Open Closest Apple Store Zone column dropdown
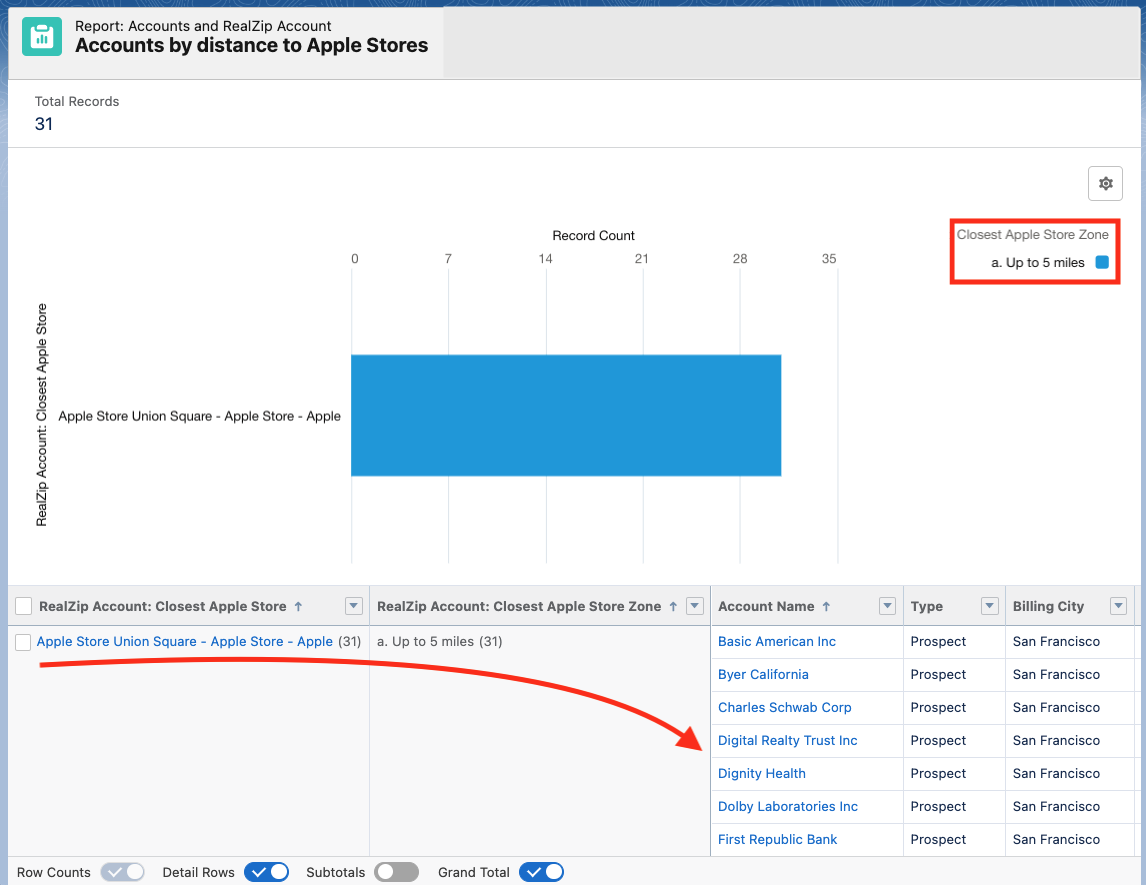The height and width of the screenshot is (885, 1146). pyautogui.click(x=695, y=606)
